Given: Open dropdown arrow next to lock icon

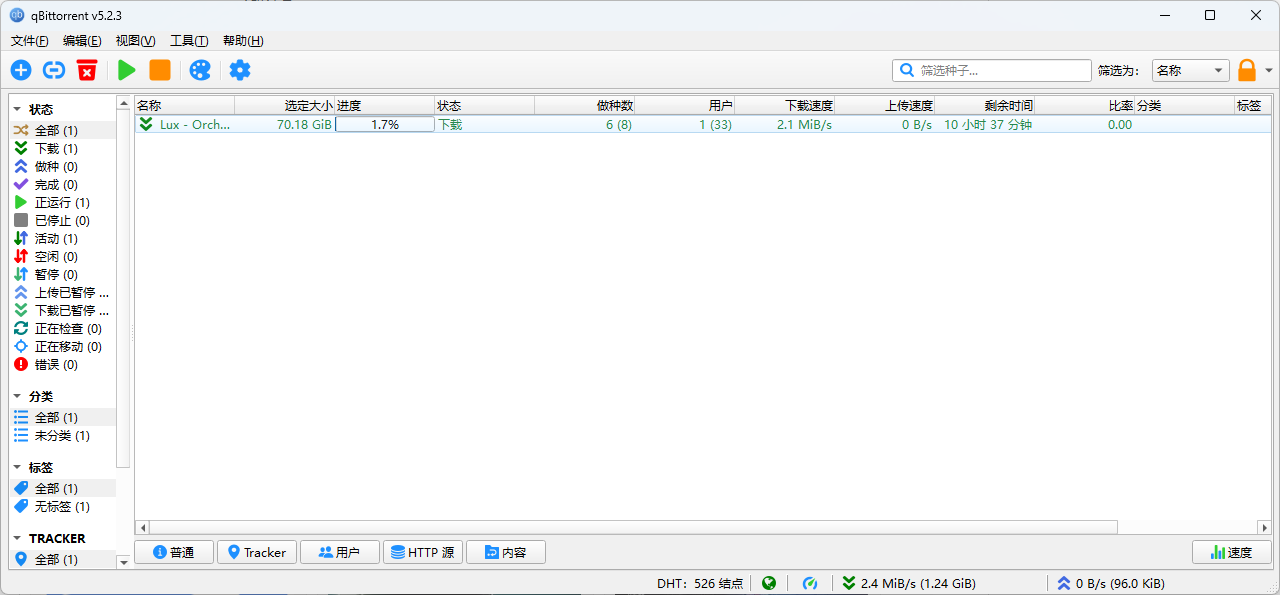Looking at the screenshot, I should [1269, 71].
